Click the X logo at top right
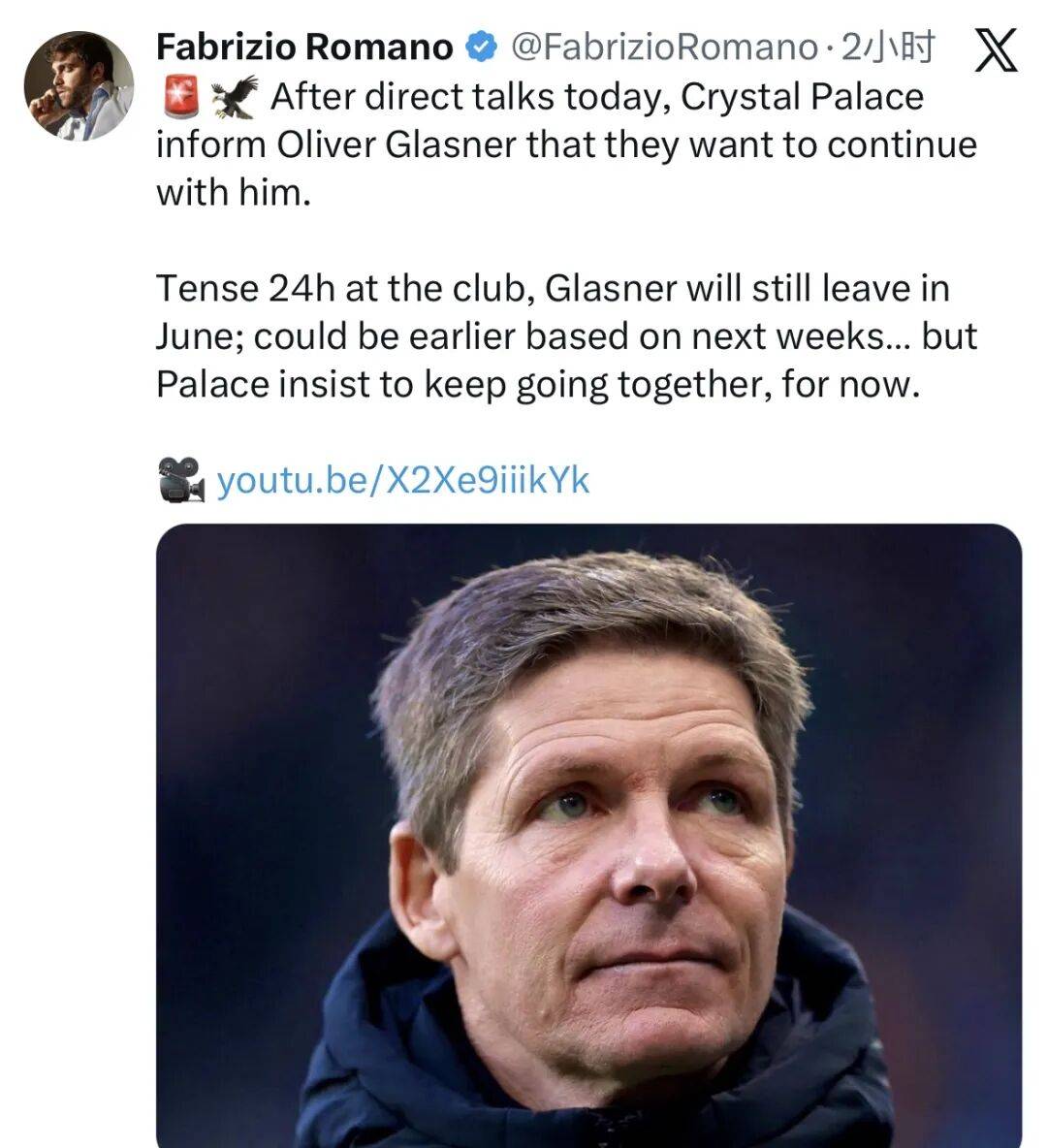This screenshot has width=1047, height=1148. click(996, 48)
